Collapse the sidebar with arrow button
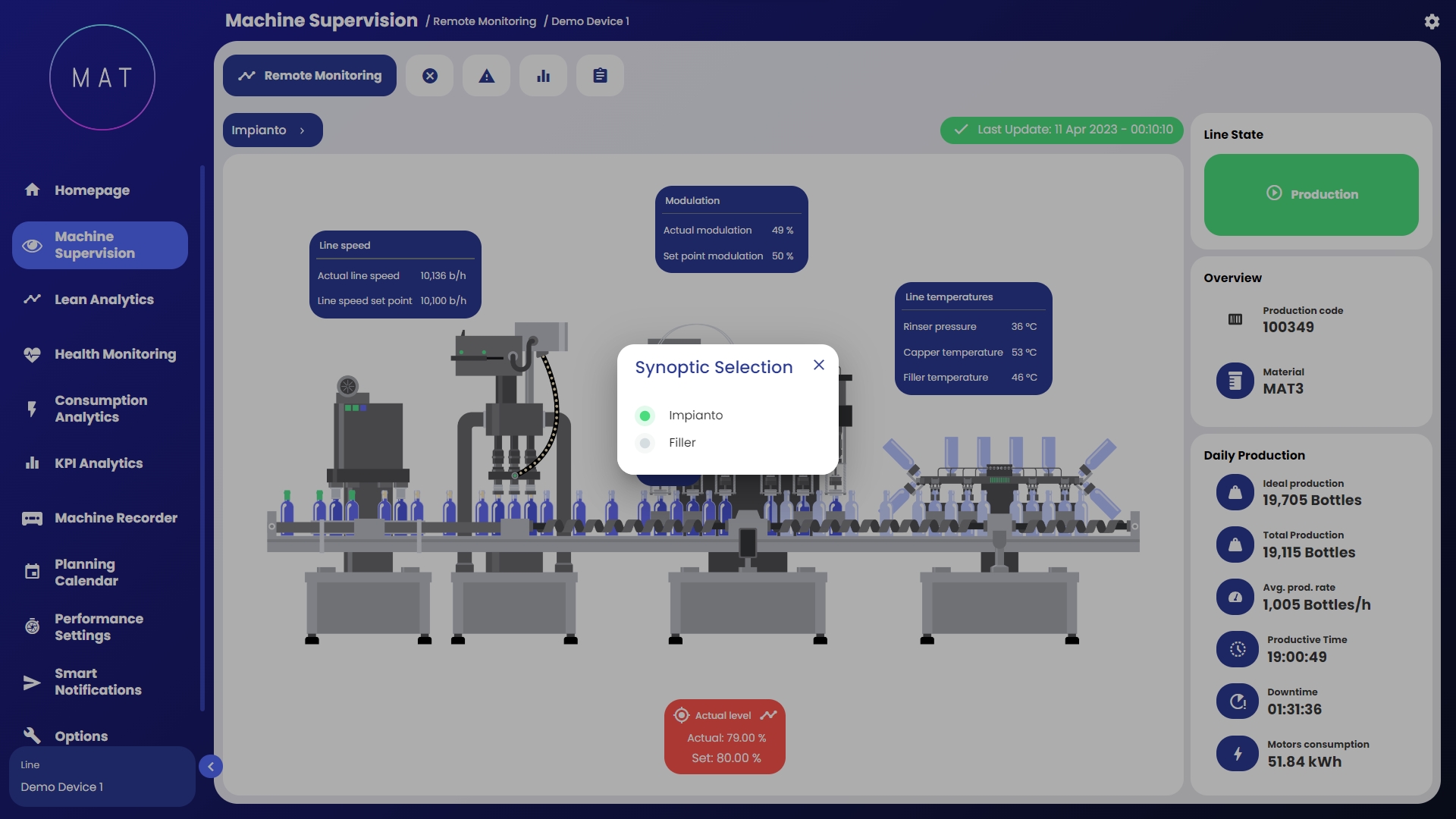Viewport: 1456px width, 819px height. point(211,767)
